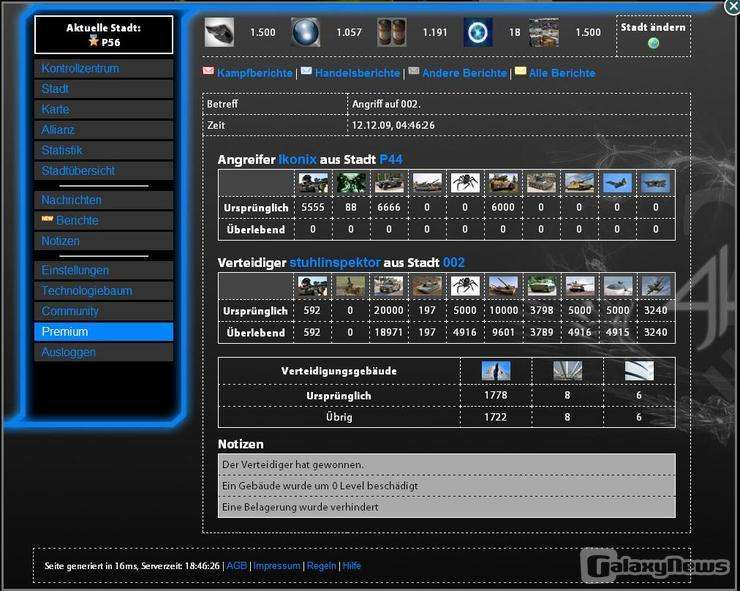Click defender tank icon above 10000
Viewport: 740px width, 591px height.
503,286
